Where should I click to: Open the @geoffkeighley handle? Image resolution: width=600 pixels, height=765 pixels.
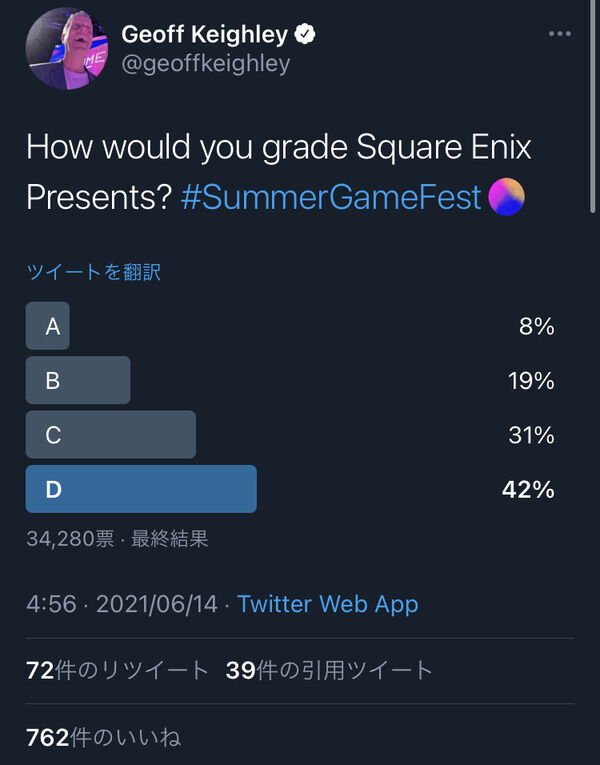[206, 64]
